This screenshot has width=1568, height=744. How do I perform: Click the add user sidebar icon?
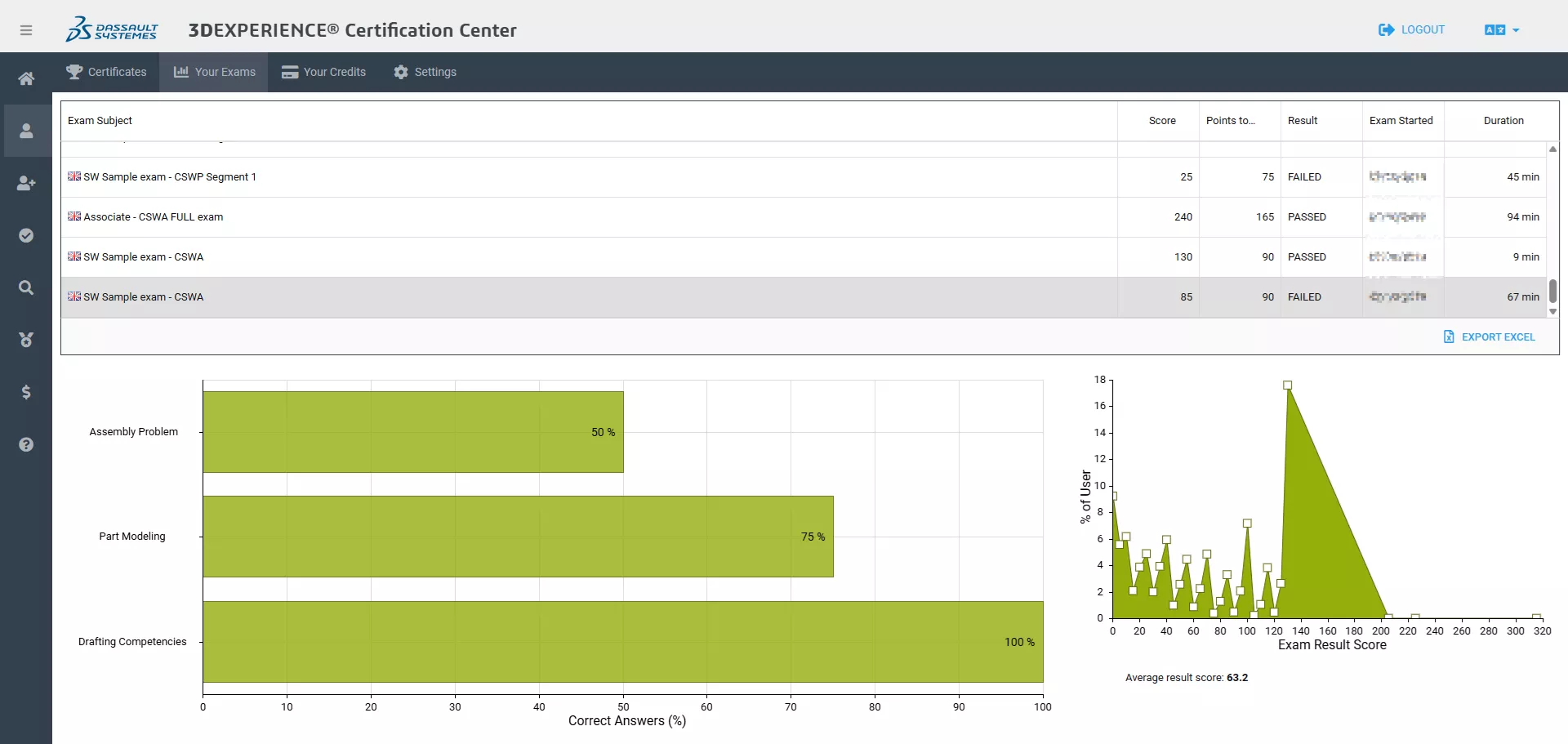[26, 183]
